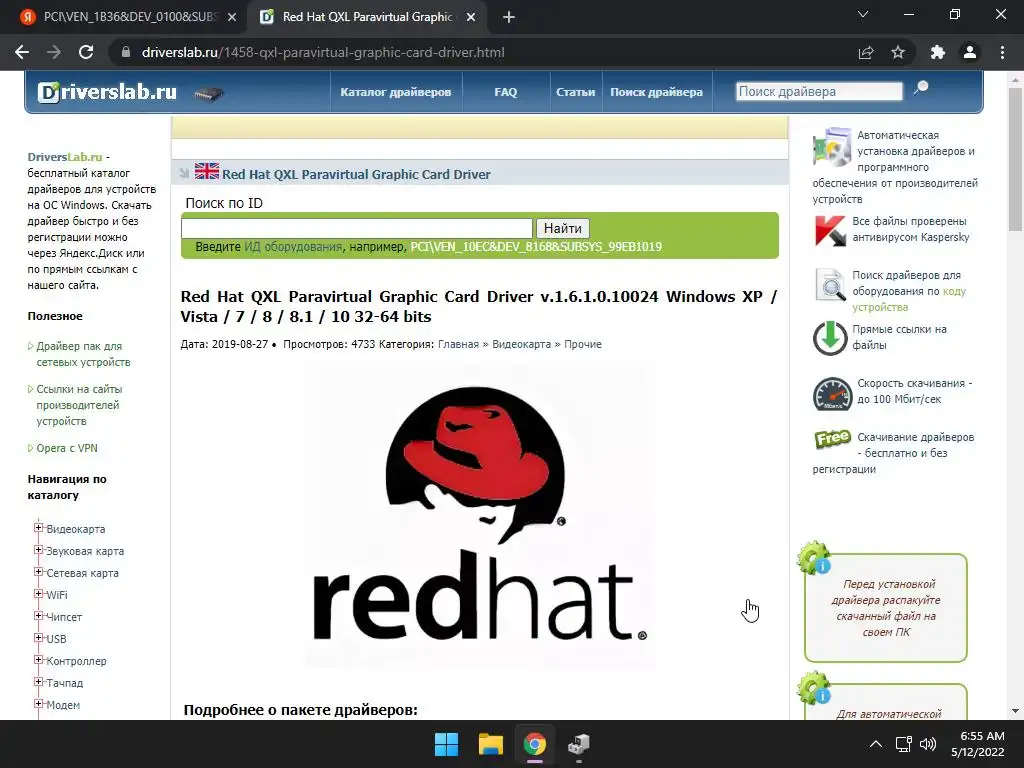Screen dimensions: 1024x768
Task: Expand the Видеокарта tree node
Action: (x=39, y=528)
